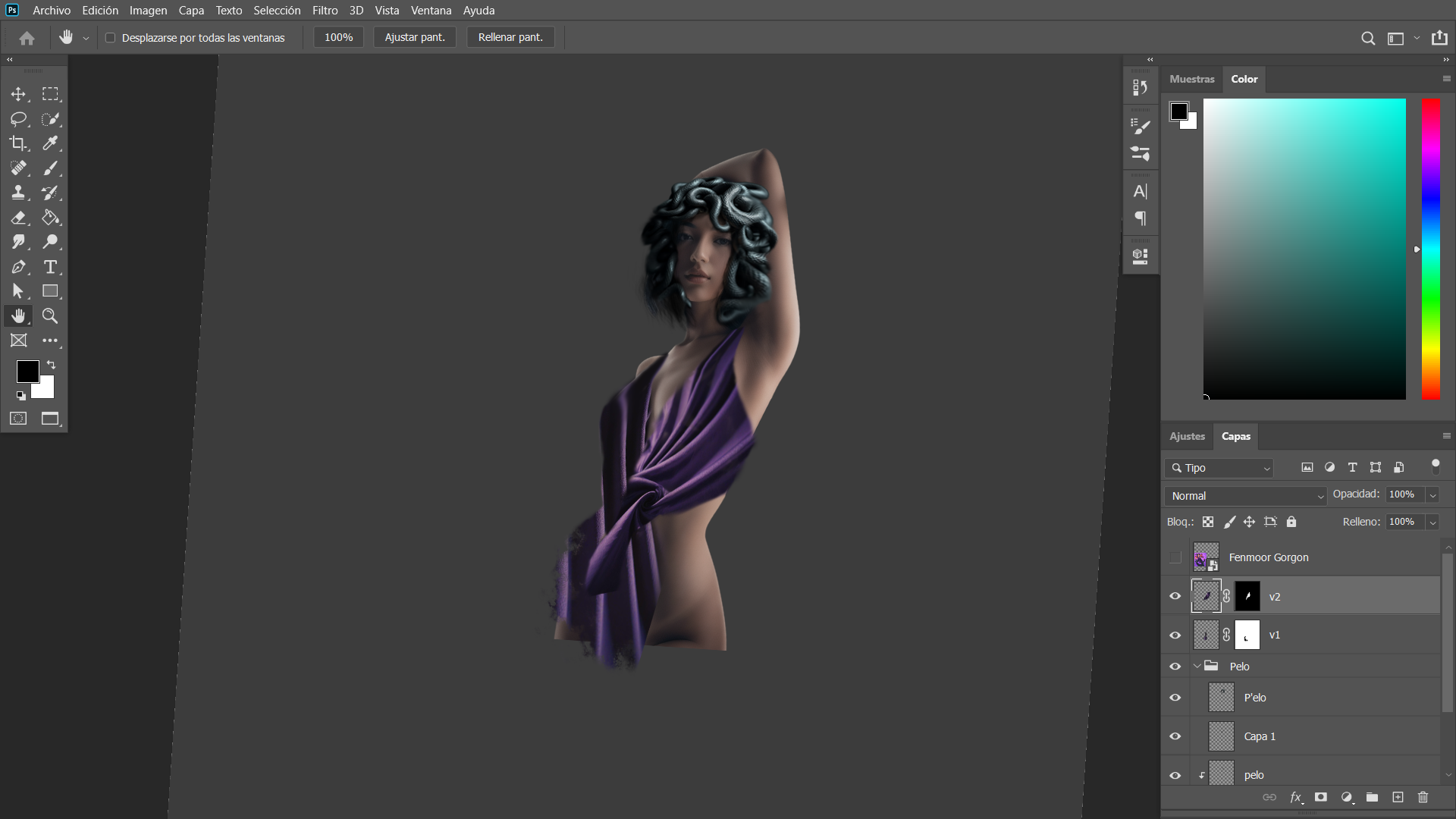
Task: Hide the Capa 1 layer
Action: tap(1175, 736)
